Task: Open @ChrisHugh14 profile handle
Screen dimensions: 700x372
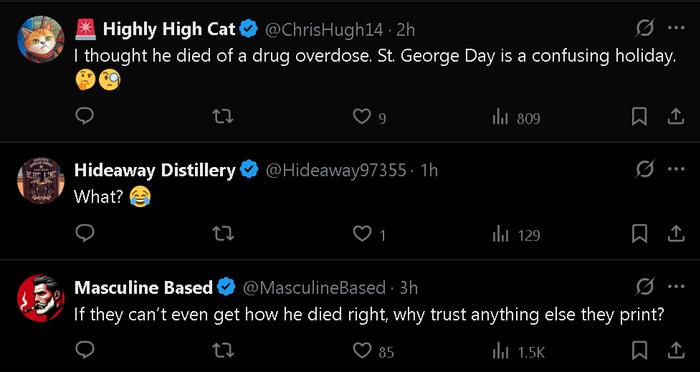Action: [x=324, y=29]
